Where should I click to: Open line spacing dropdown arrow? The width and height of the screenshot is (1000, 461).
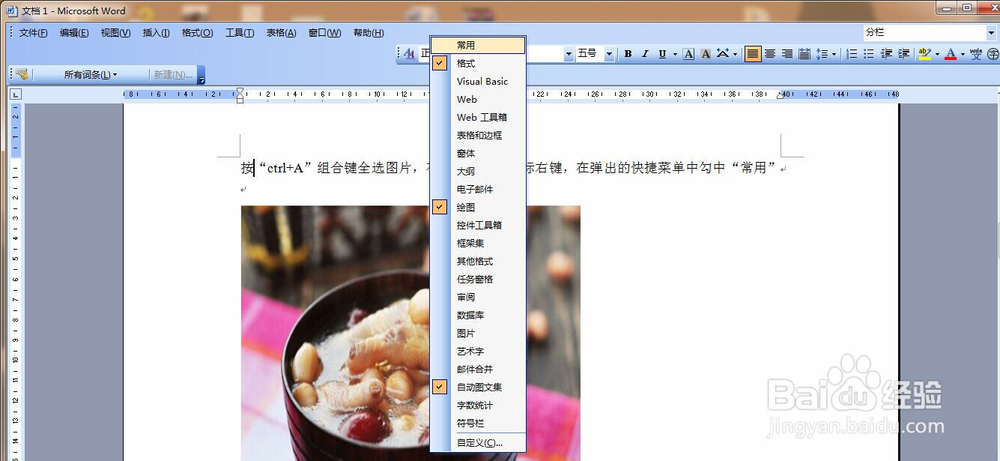[x=833, y=54]
